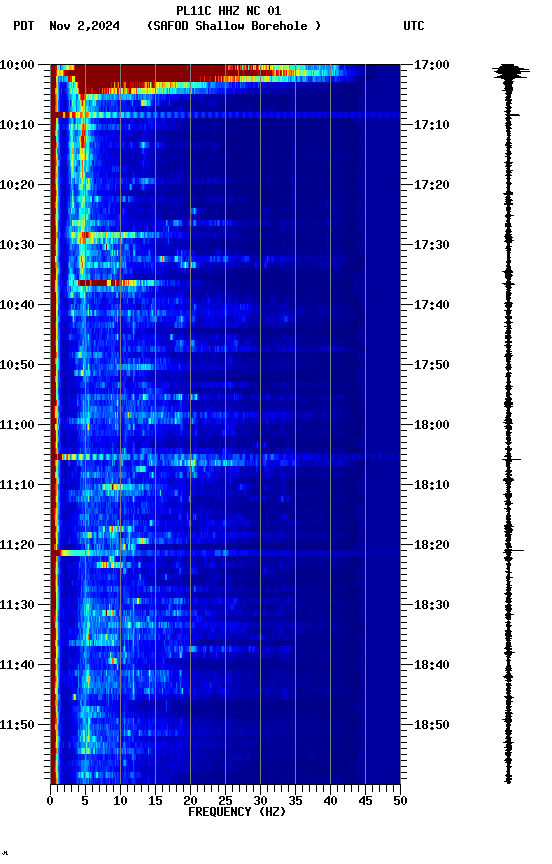Click the 11:10 PDT time label
This screenshot has height=864, width=552.
17,485
